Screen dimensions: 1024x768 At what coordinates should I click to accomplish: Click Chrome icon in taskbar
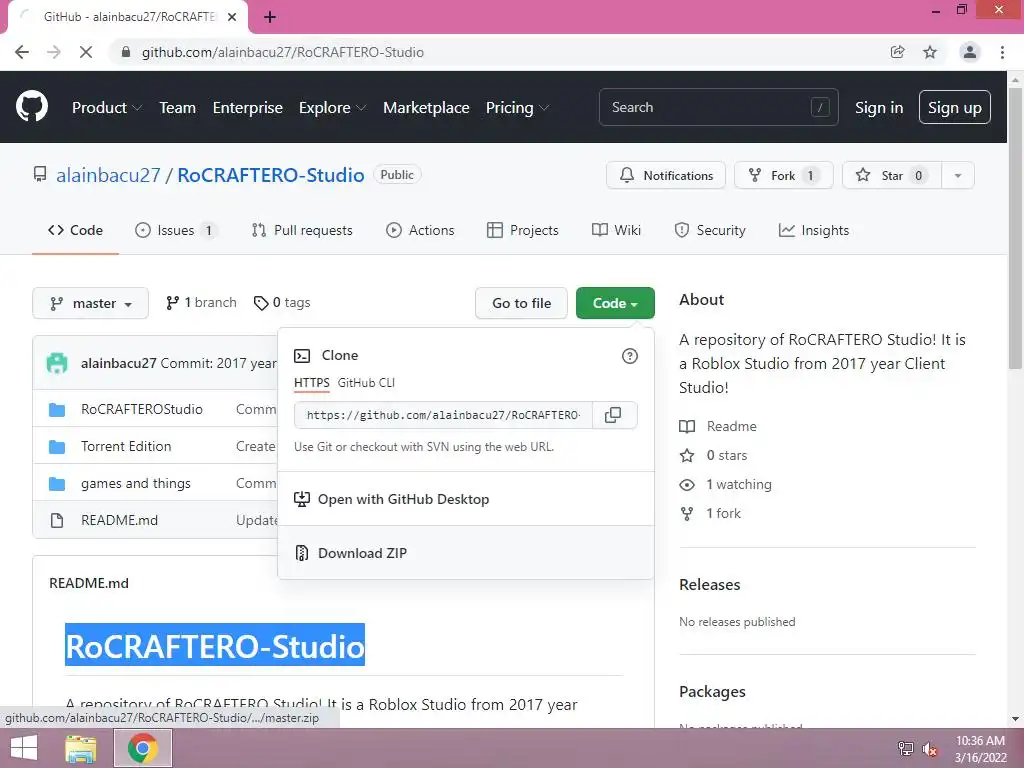(x=143, y=748)
